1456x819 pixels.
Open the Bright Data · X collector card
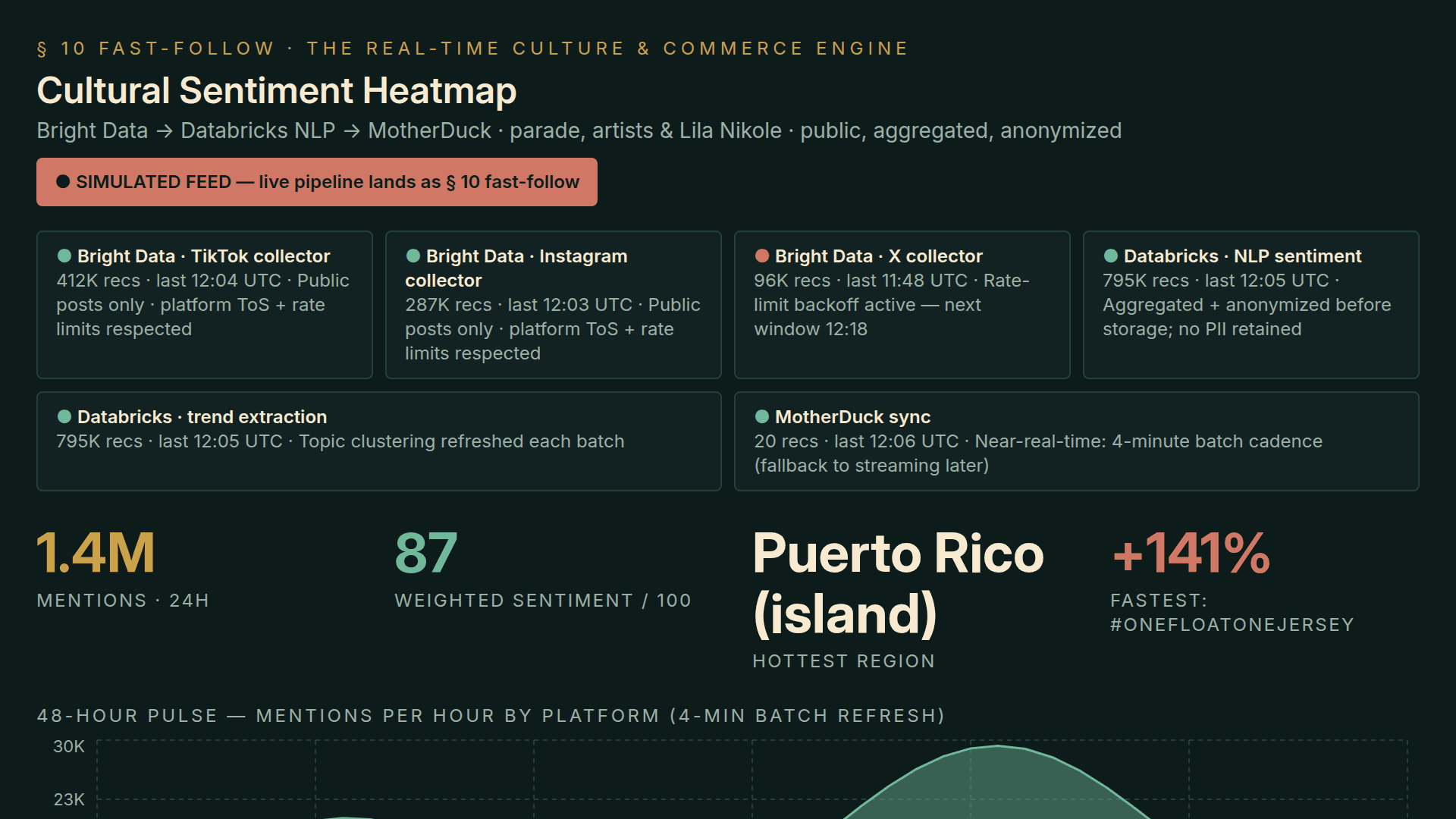[902, 305]
